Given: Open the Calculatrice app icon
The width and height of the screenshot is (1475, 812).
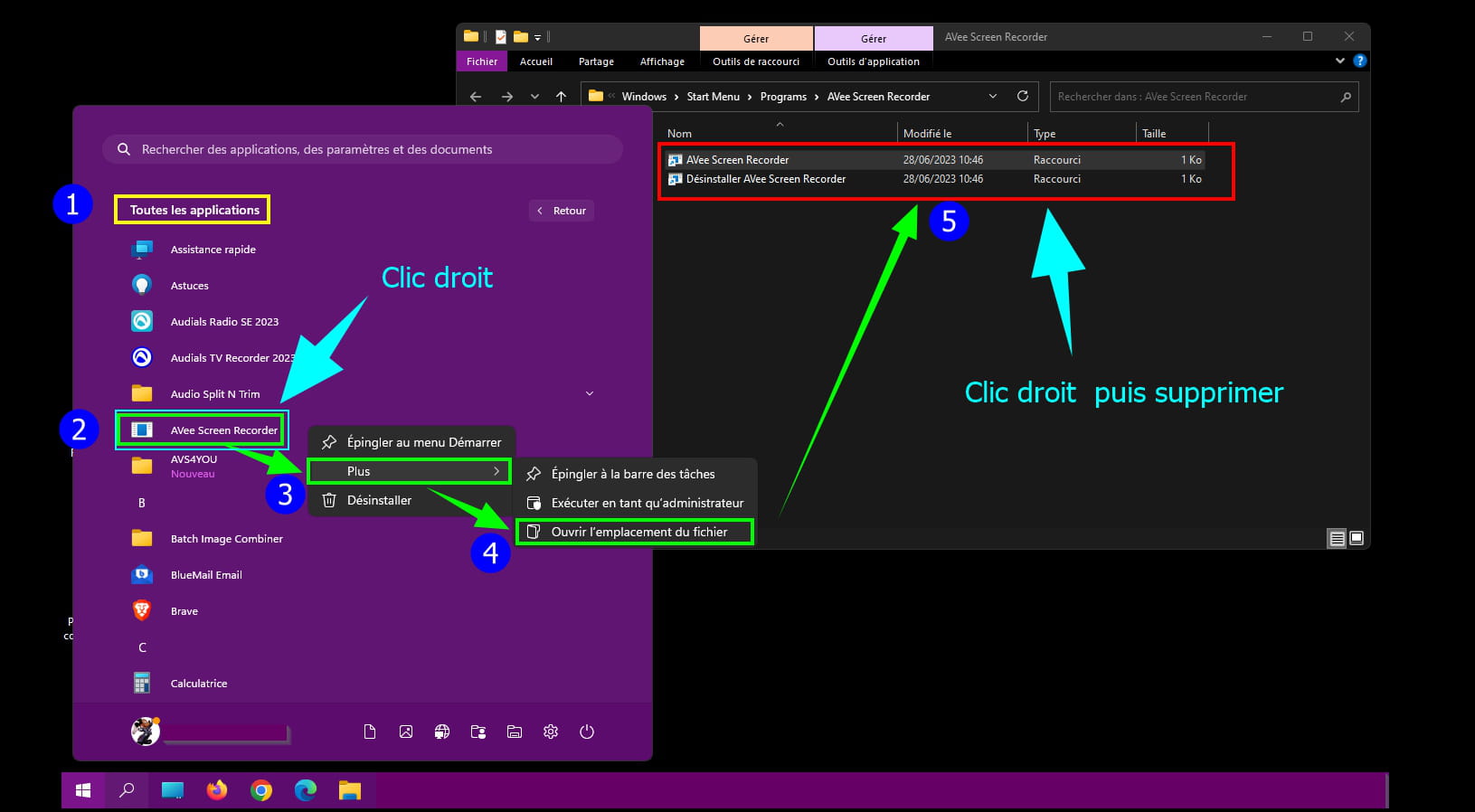Looking at the screenshot, I should 142,683.
